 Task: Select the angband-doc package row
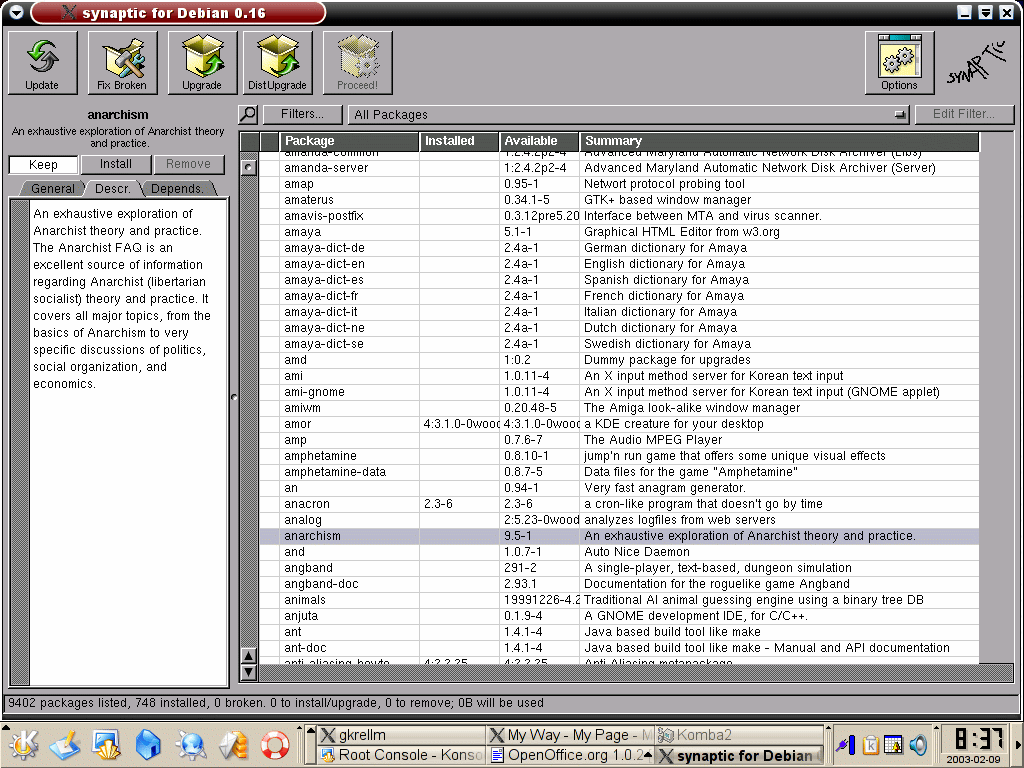[x=619, y=584]
